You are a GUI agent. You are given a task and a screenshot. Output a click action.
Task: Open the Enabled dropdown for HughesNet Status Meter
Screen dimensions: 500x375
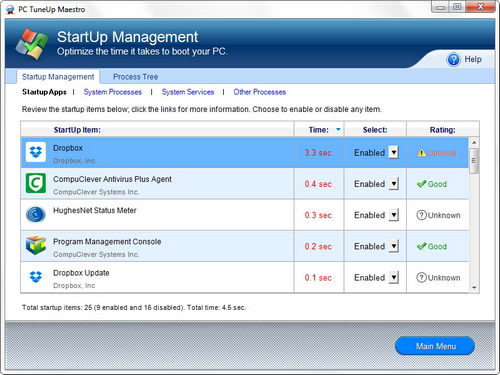click(x=394, y=215)
